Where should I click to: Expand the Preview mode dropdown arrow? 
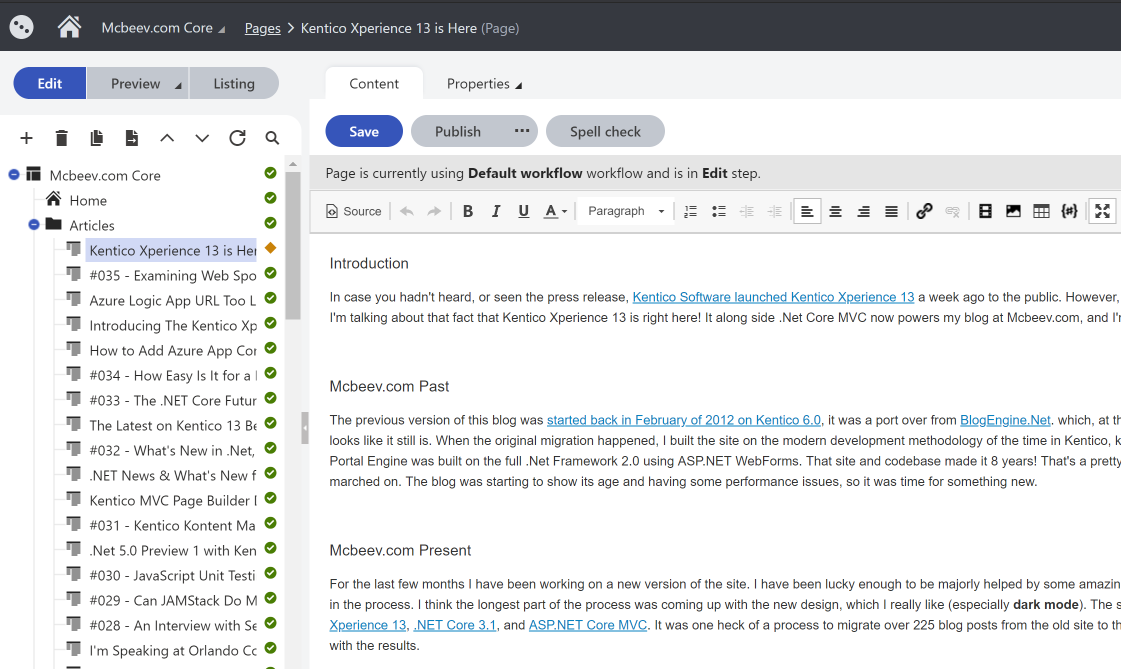pyautogui.click(x=178, y=85)
